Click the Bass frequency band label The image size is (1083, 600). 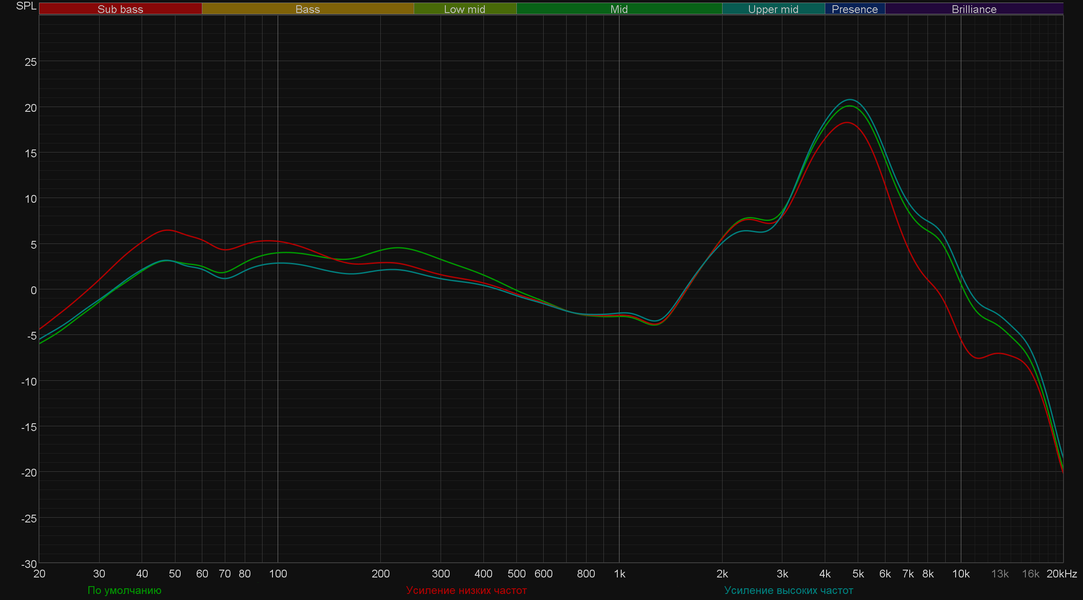coord(307,9)
